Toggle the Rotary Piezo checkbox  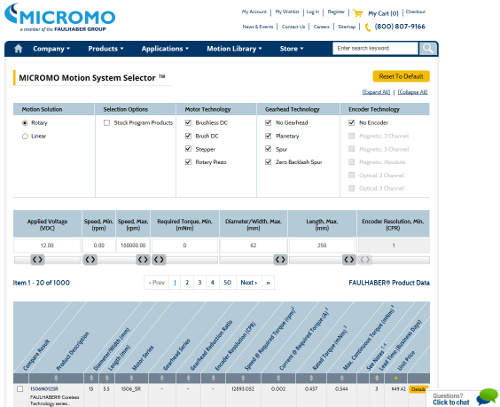[188, 162]
